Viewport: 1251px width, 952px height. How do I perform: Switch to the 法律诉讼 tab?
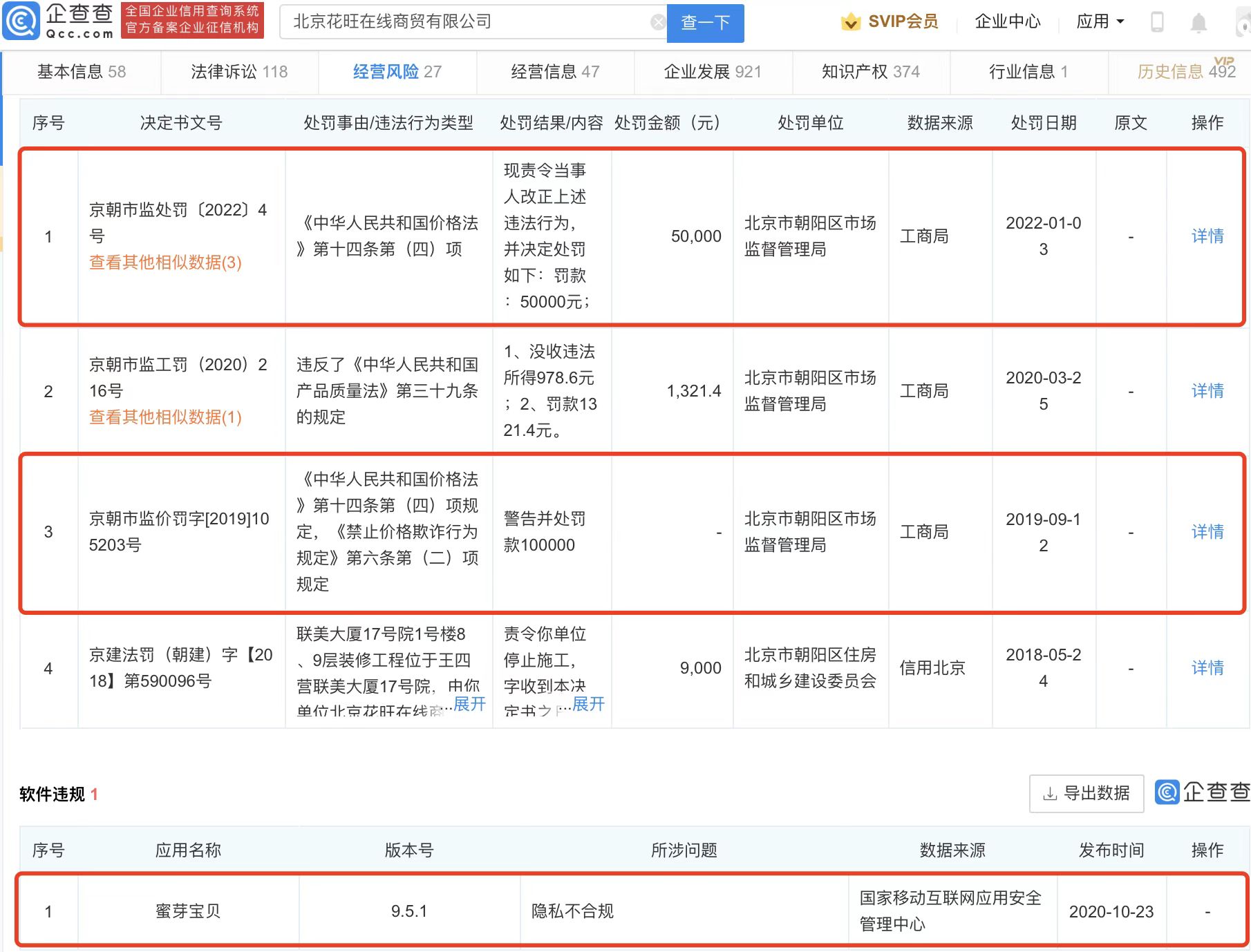239,72
